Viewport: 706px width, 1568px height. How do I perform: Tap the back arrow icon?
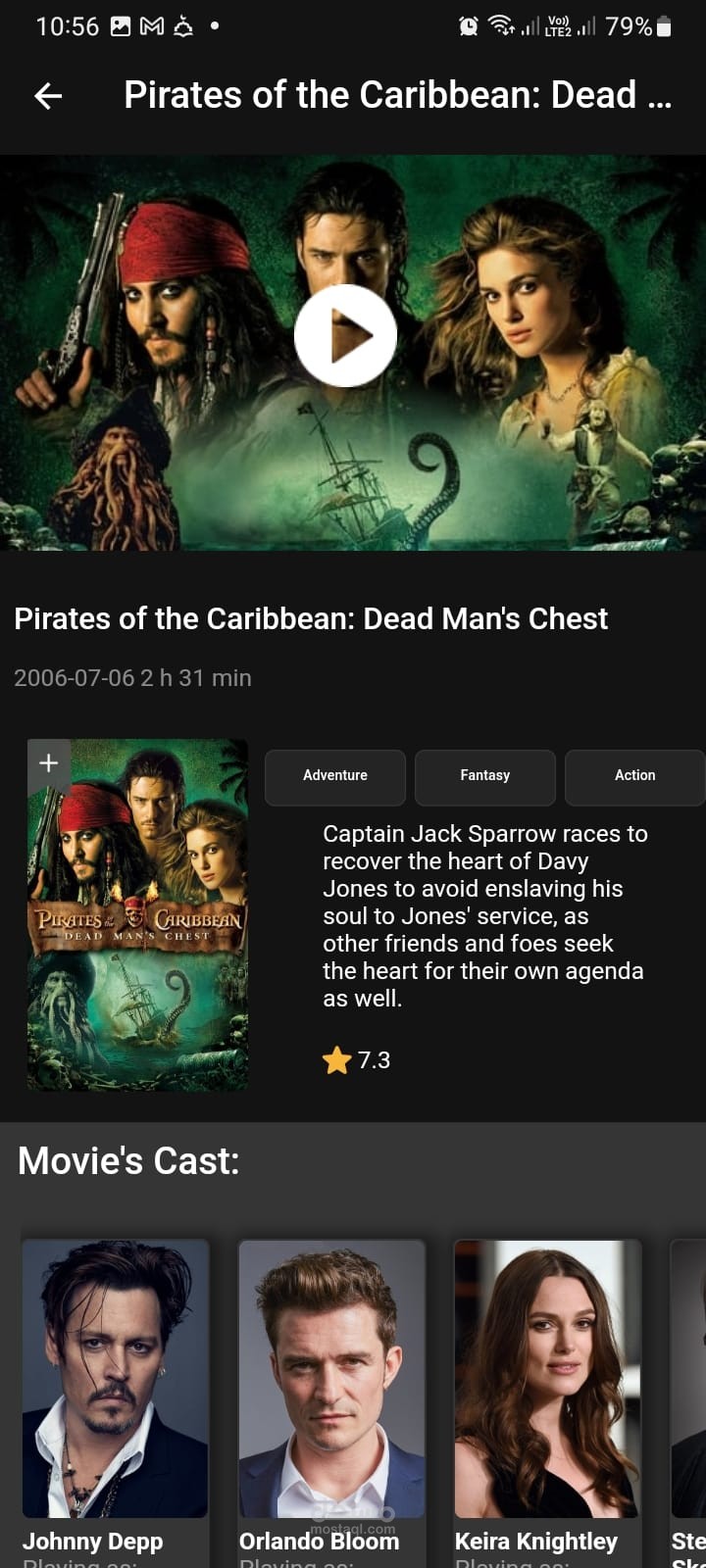48,95
